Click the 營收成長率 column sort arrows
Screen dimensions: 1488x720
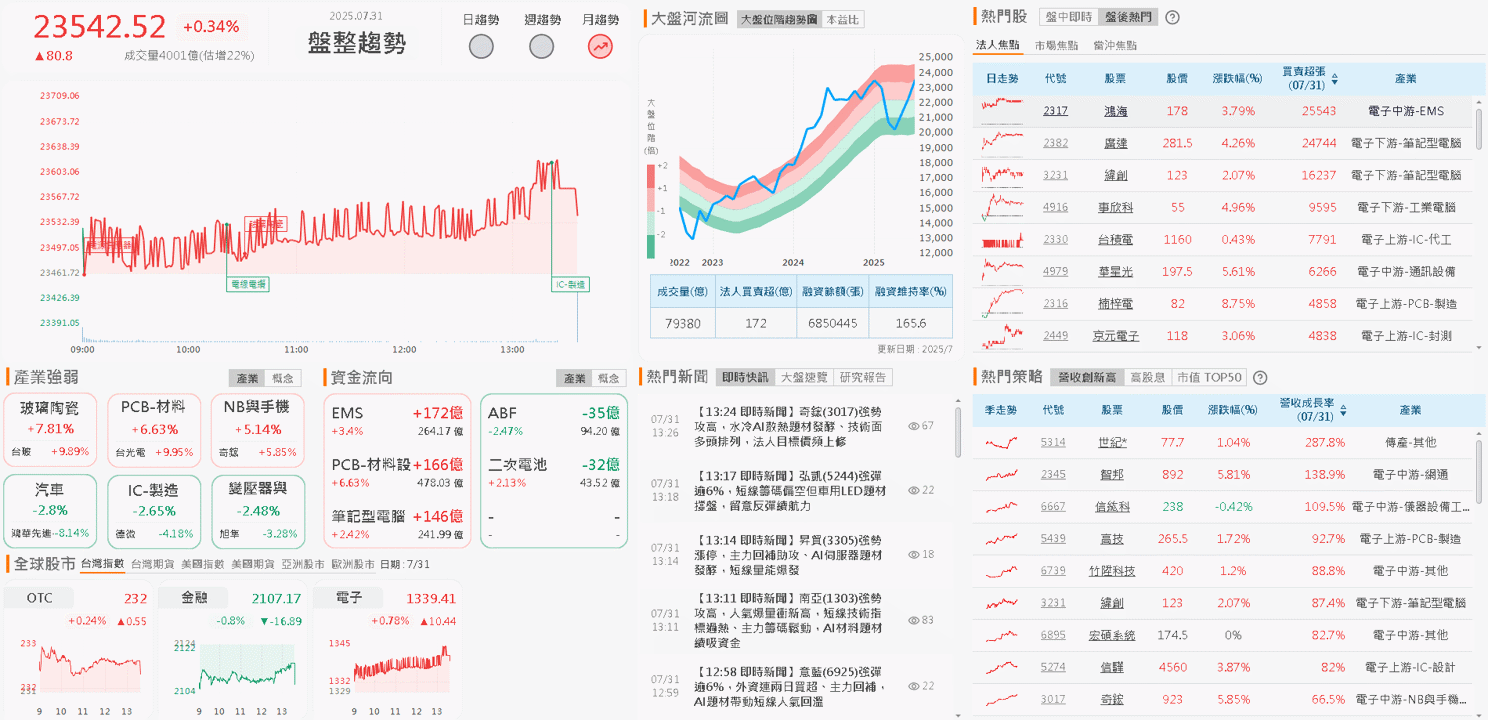tap(1343, 410)
